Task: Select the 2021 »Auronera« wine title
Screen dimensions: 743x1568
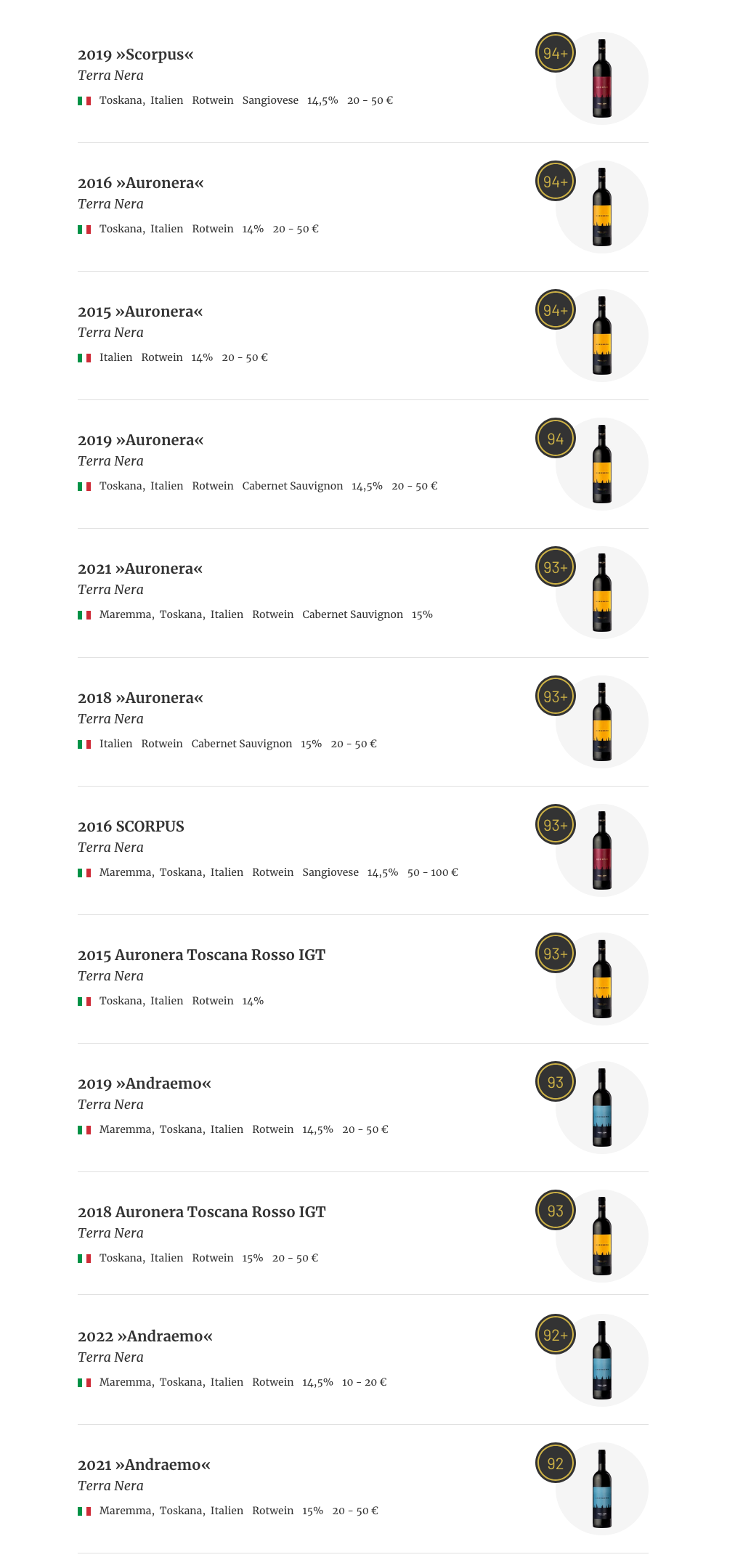Action: [140, 569]
